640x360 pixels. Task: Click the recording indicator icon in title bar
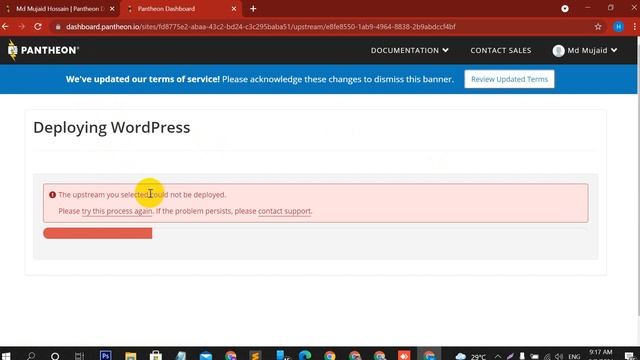(565, 9)
